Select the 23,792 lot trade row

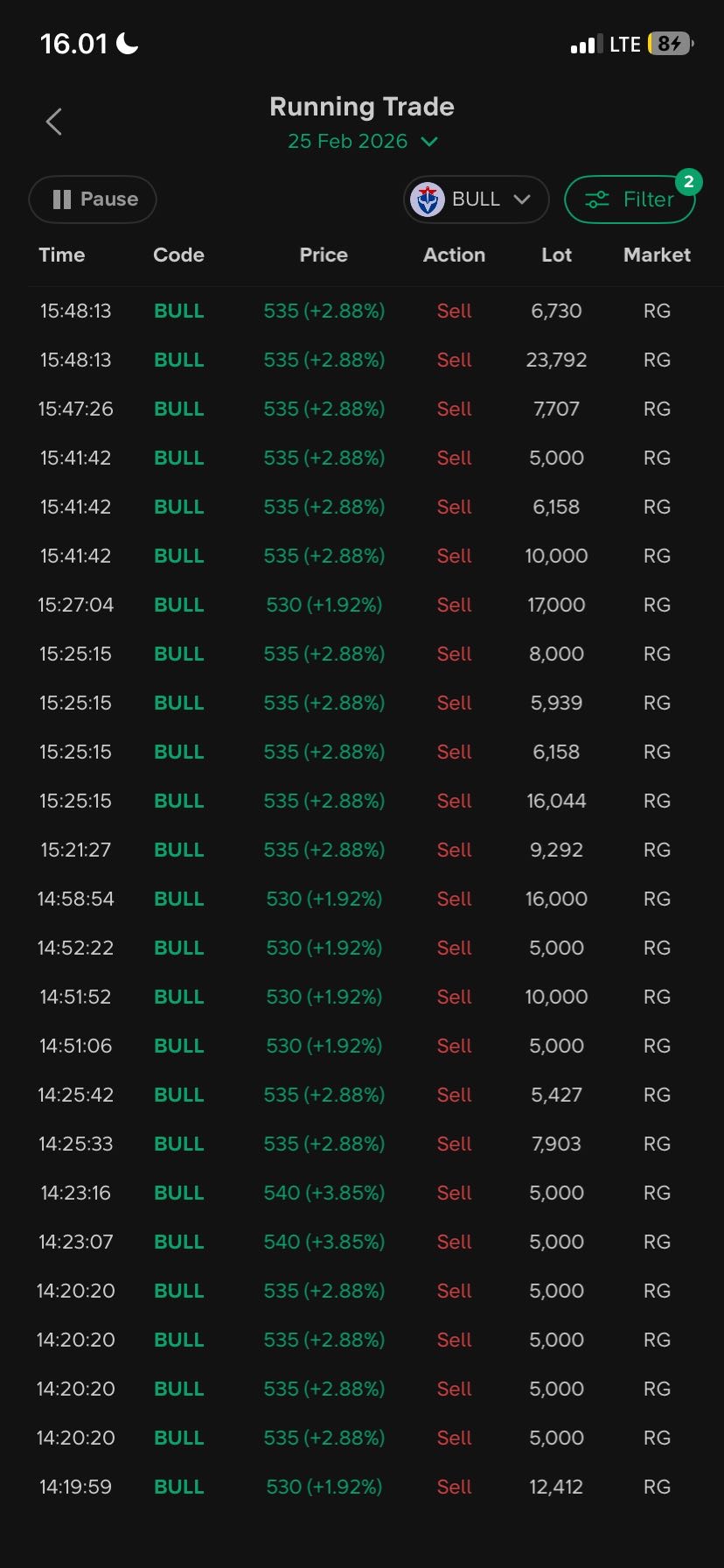point(362,360)
